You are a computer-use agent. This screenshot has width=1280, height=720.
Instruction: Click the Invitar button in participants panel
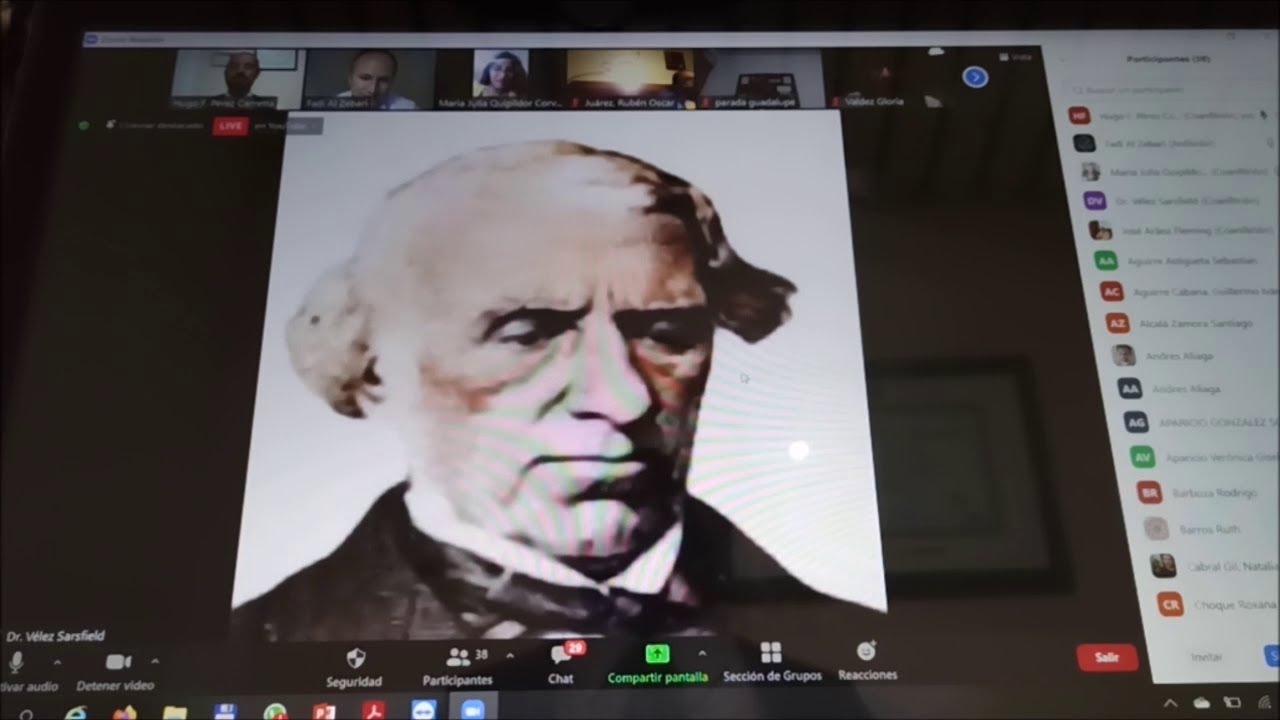click(1207, 657)
